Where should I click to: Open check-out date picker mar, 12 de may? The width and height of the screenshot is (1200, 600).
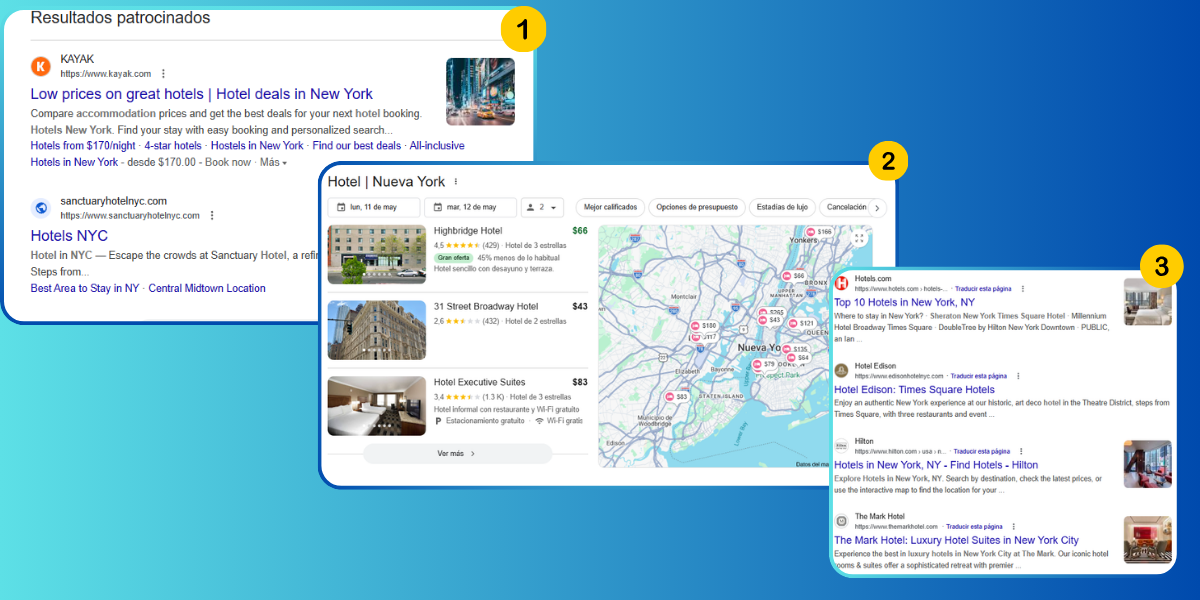[x=470, y=208]
